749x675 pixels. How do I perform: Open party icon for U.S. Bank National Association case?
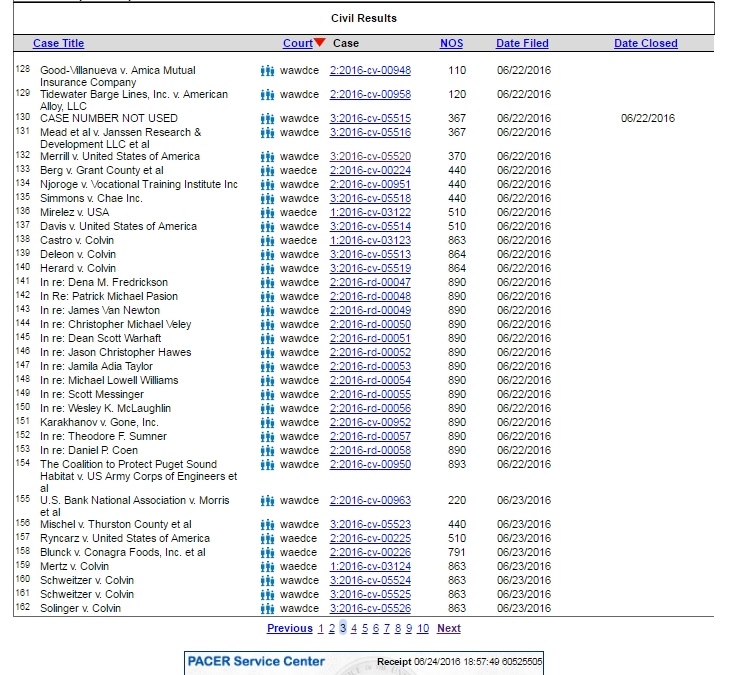(267, 500)
